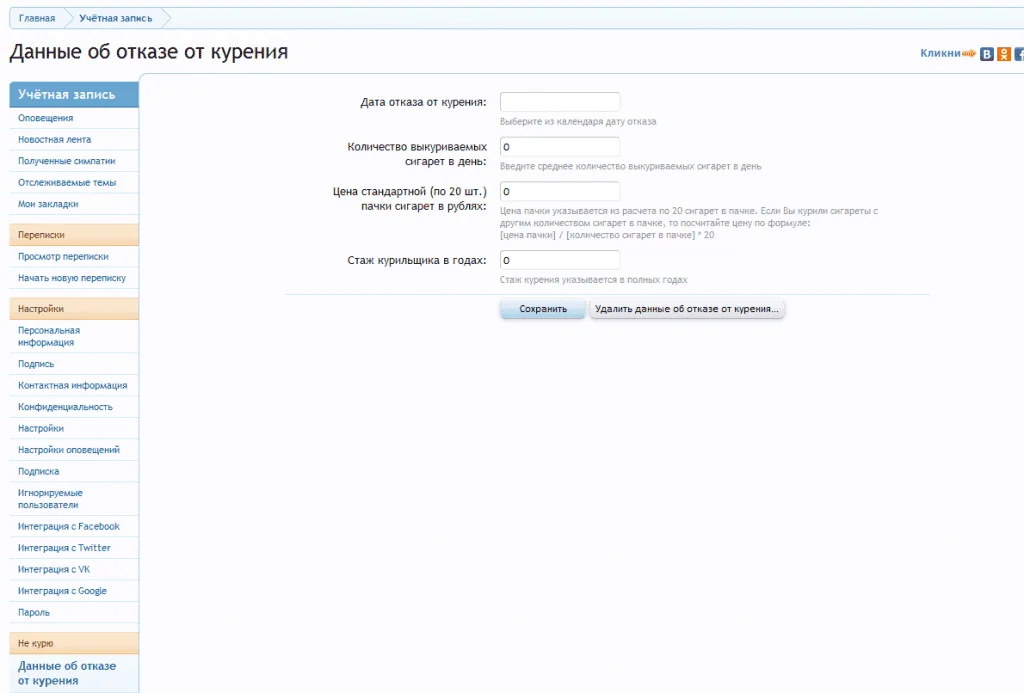Click the Odnoklassniki share icon
Viewport: 1024px width, 693px height.
tap(1003, 54)
